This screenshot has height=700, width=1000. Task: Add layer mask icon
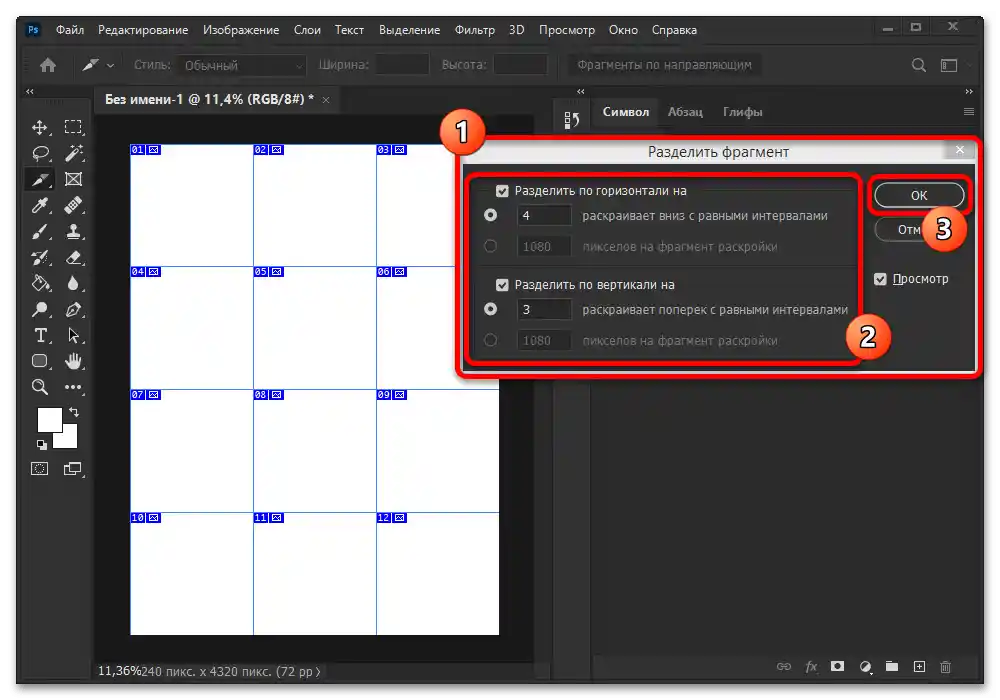837,666
